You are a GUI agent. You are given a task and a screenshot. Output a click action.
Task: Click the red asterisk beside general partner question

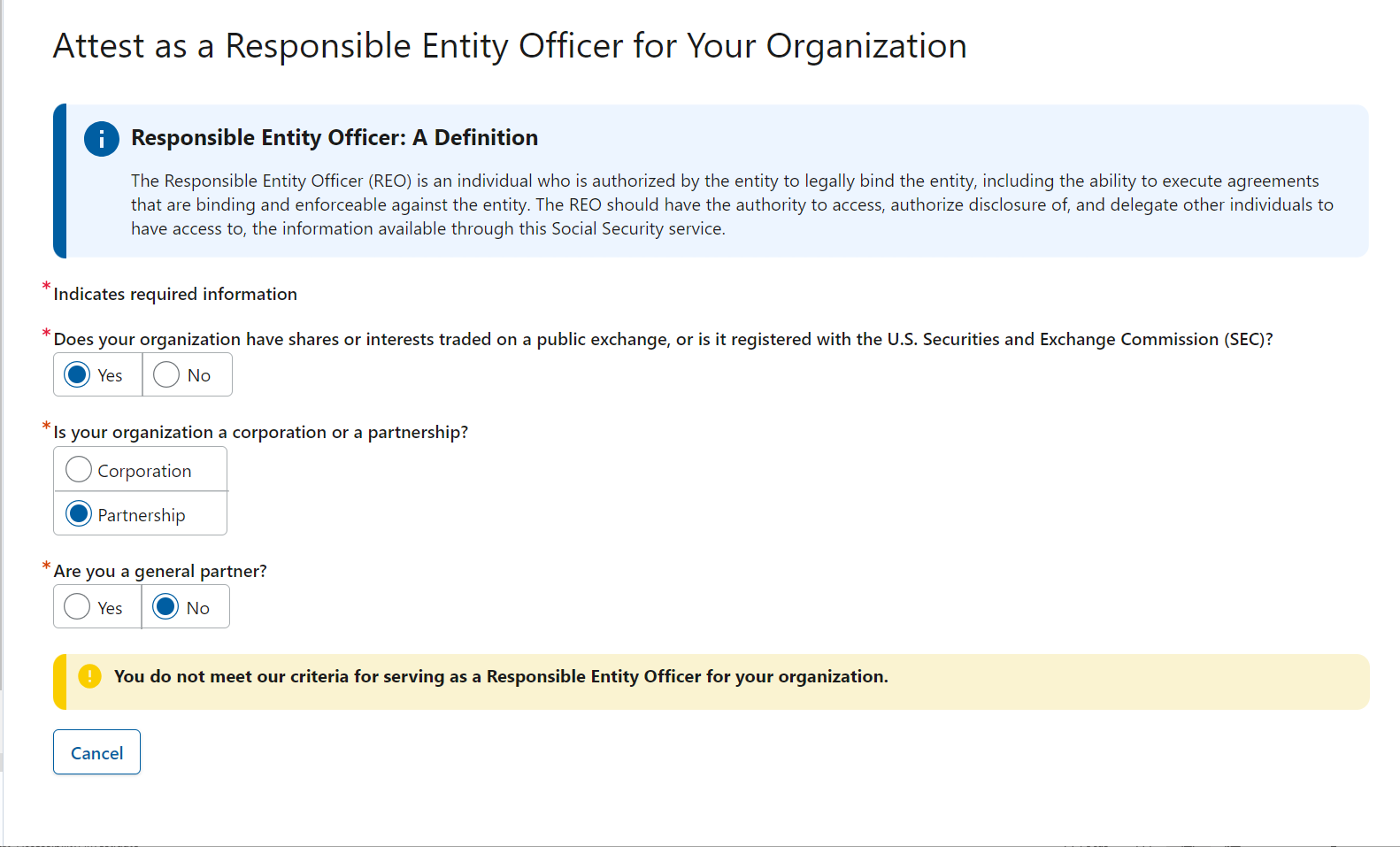(x=46, y=565)
